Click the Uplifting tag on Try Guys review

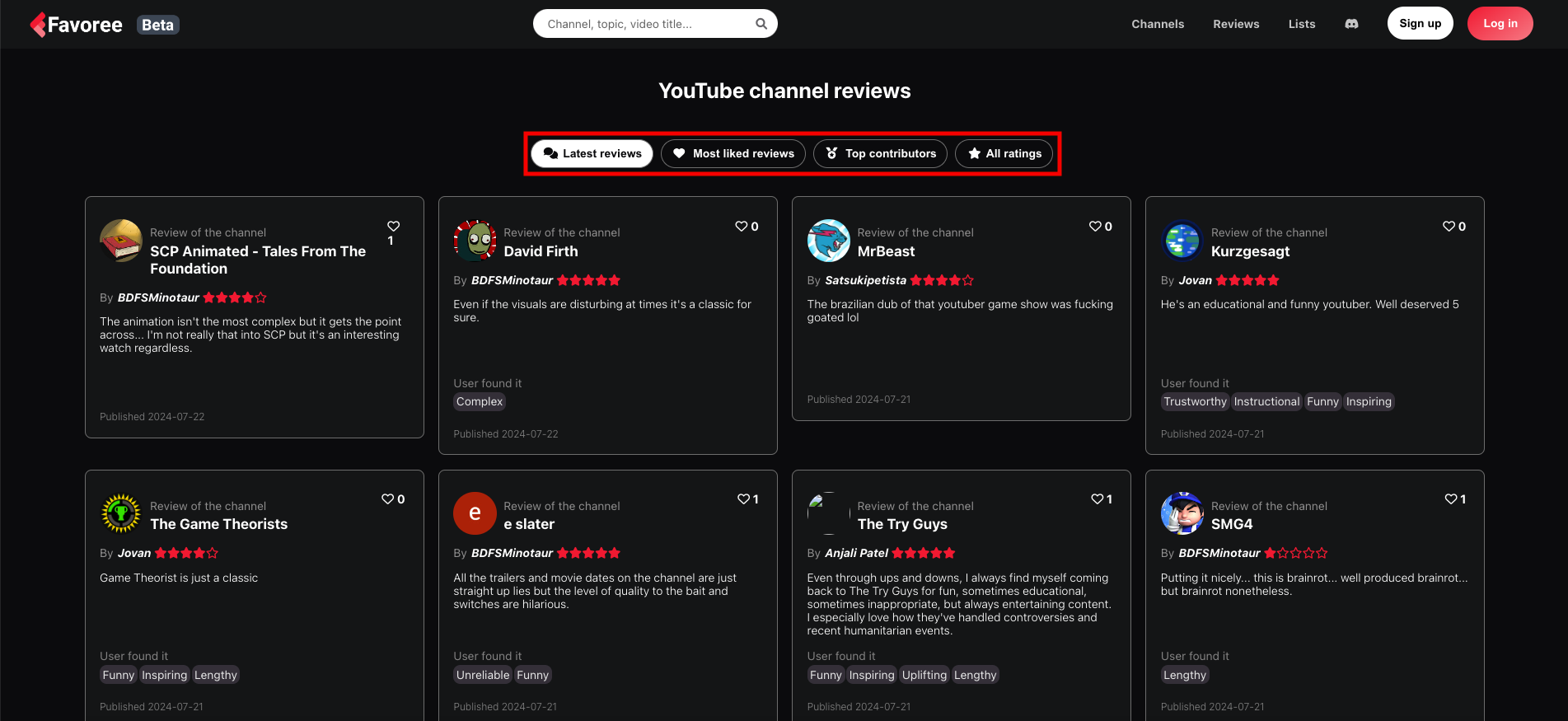coord(924,675)
